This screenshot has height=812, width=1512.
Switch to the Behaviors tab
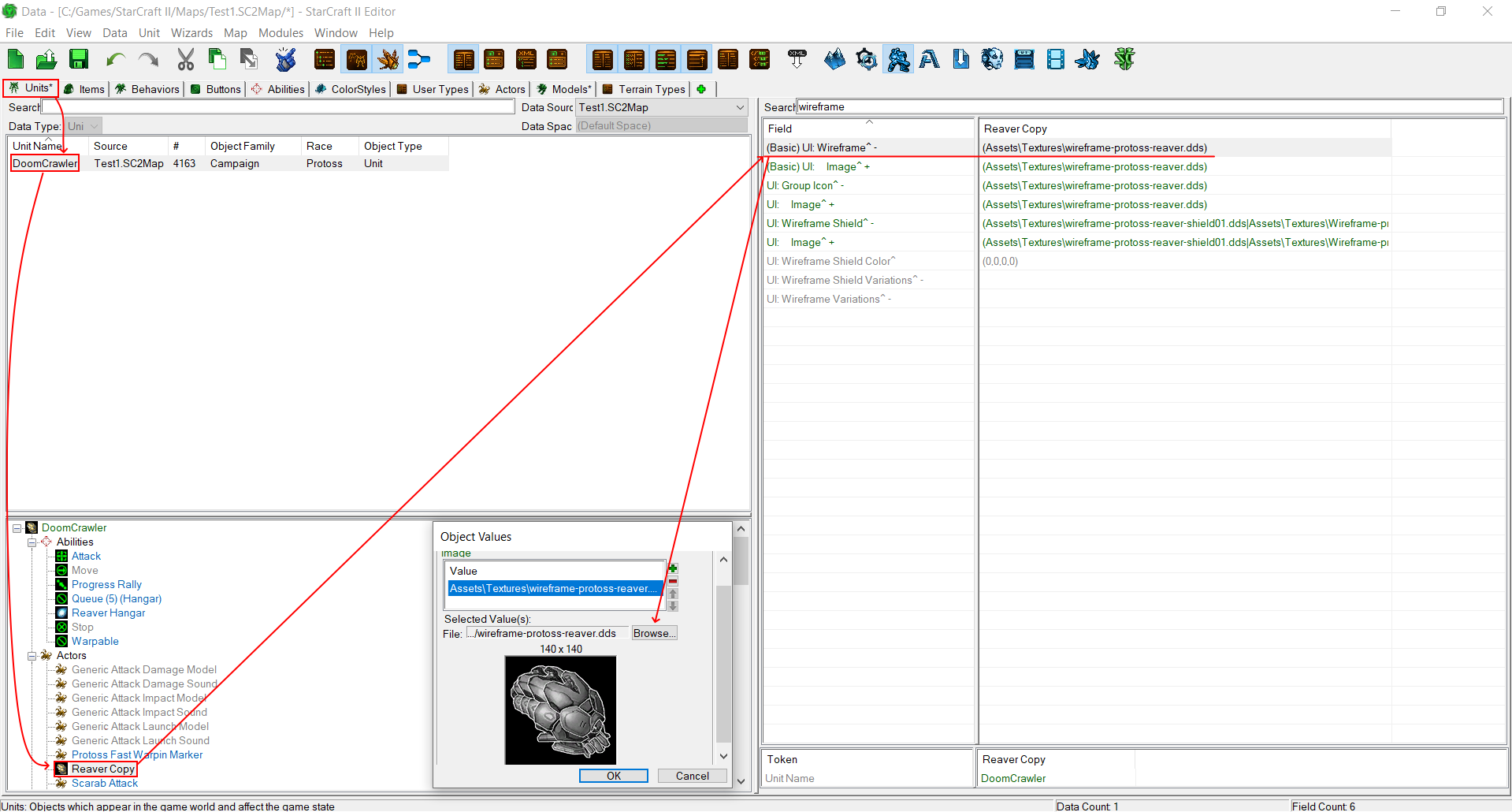point(147,89)
